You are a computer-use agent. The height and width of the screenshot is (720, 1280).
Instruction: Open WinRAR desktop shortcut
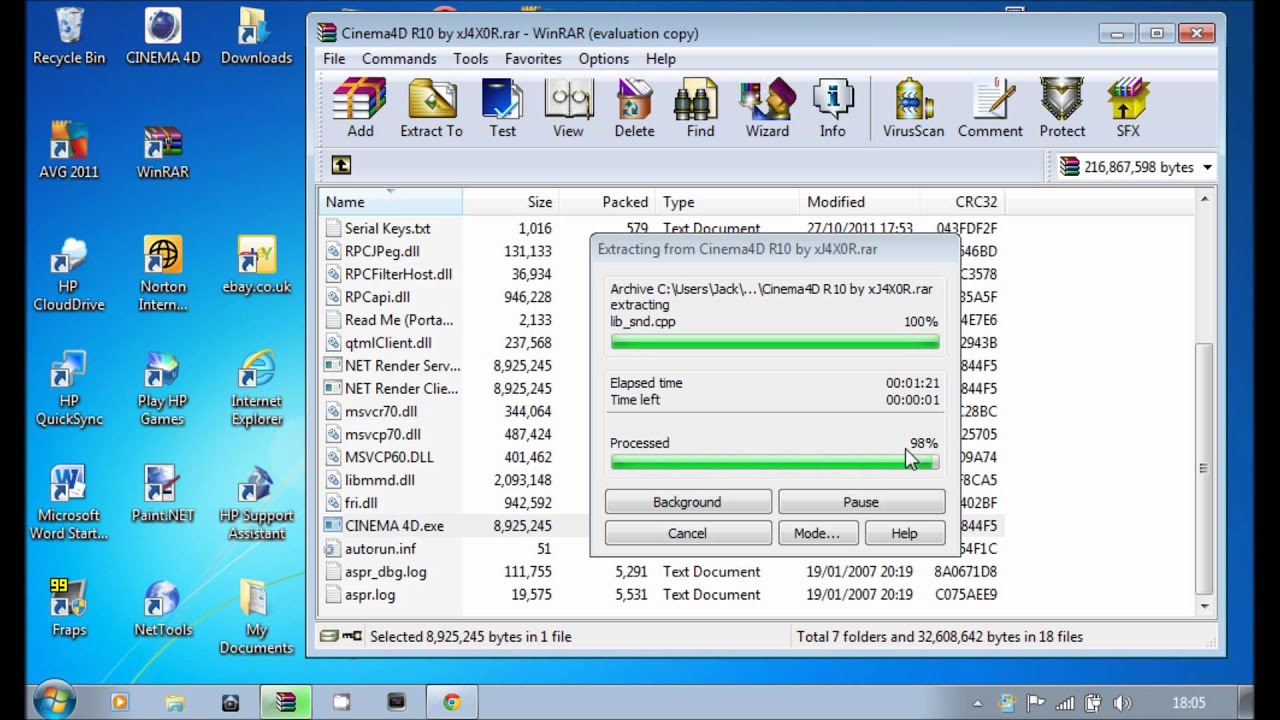click(163, 151)
